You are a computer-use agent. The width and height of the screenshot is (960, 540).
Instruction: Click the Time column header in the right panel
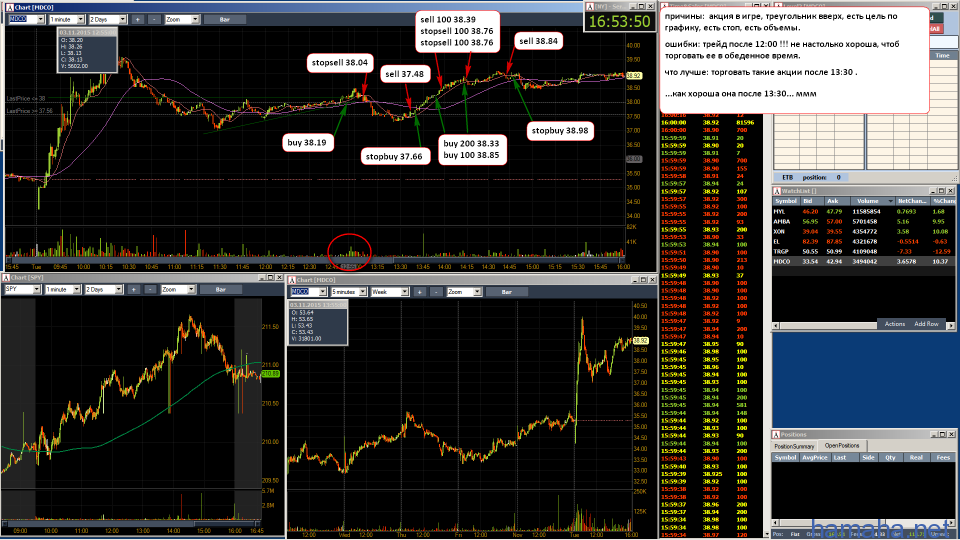tap(942, 55)
